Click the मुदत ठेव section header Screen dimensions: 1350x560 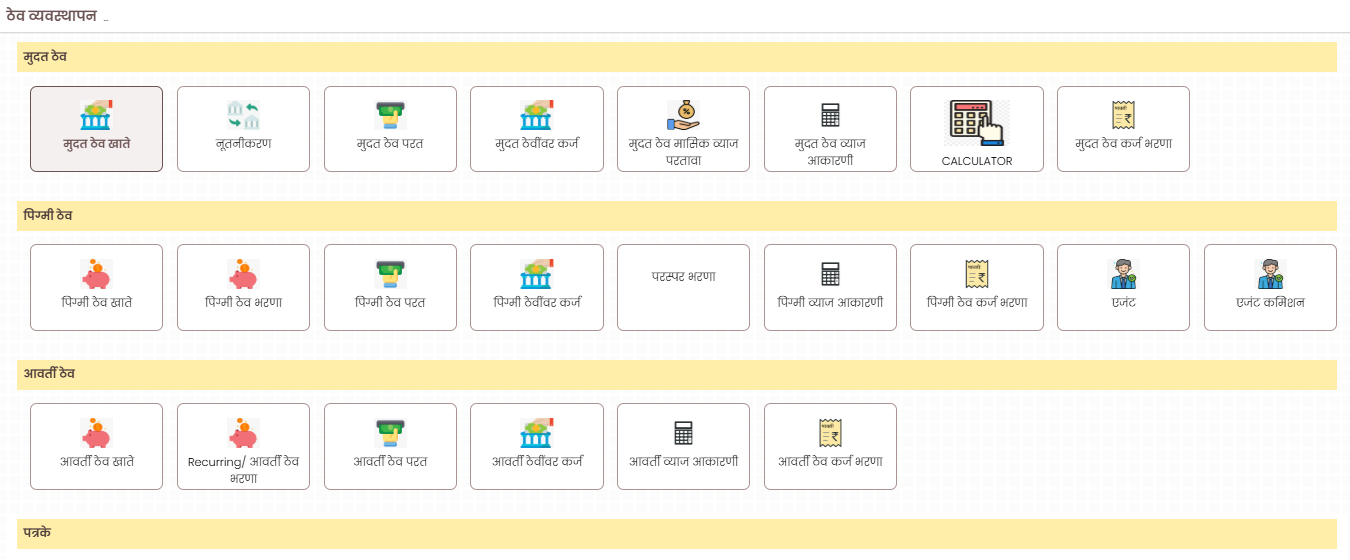click(46, 57)
